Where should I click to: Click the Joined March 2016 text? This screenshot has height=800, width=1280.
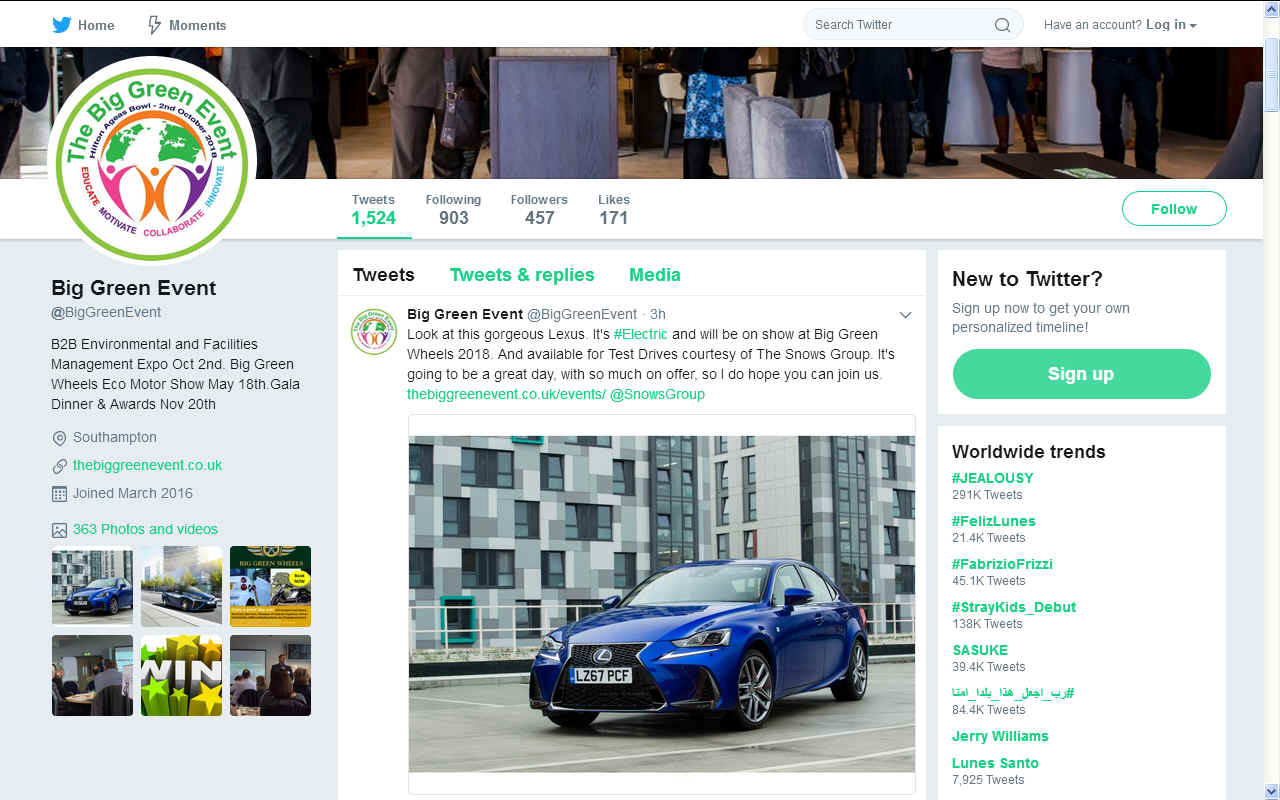click(133, 493)
